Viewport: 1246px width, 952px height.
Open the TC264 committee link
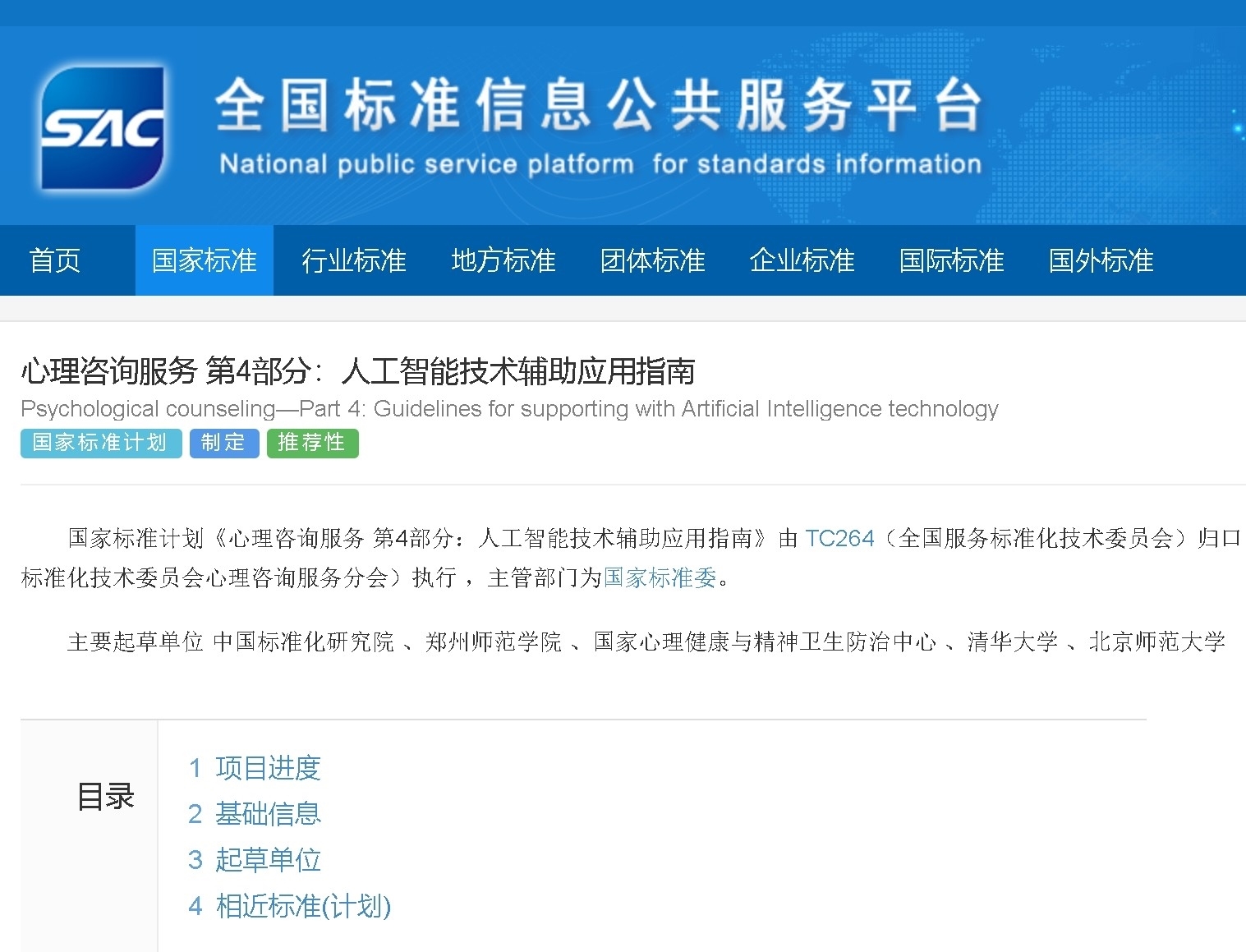[x=839, y=539]
